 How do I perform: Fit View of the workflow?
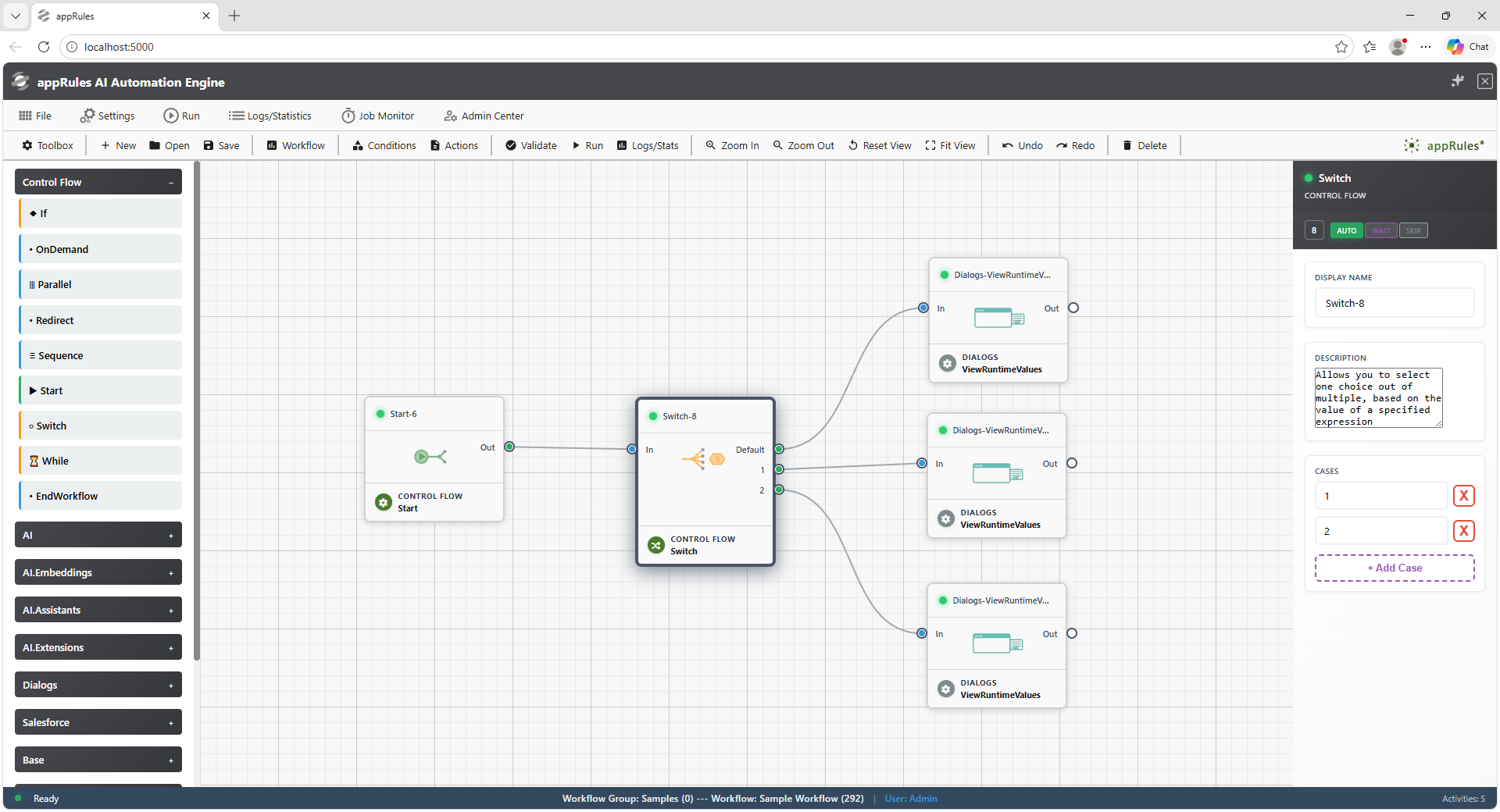tap(950, 145)
